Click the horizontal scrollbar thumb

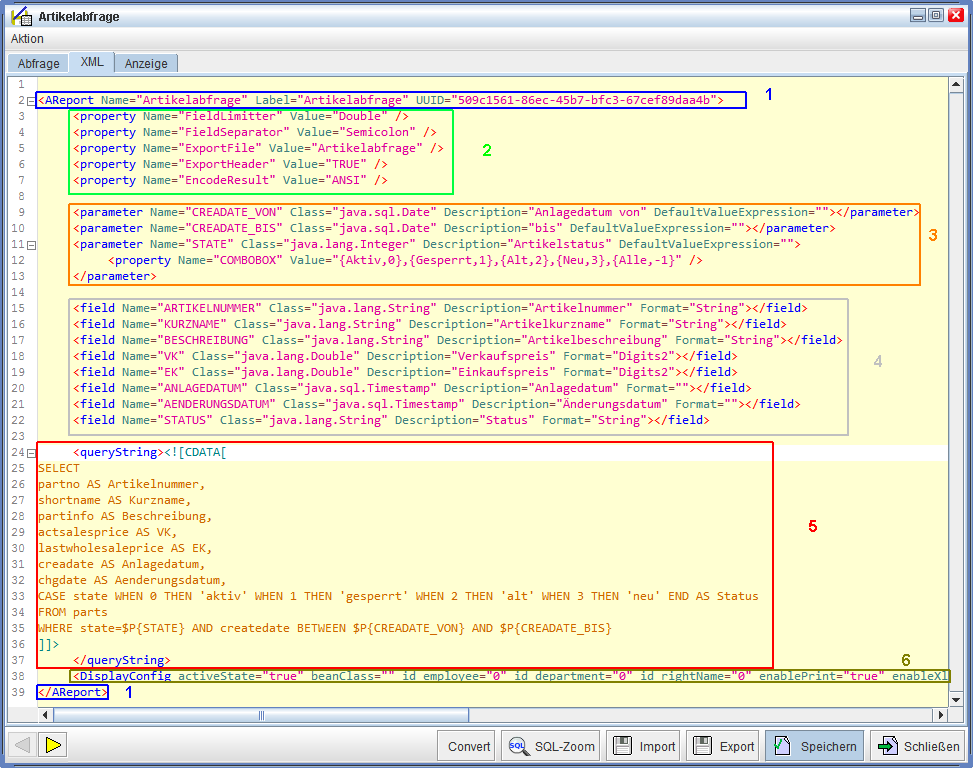click(x=260, y=715)
